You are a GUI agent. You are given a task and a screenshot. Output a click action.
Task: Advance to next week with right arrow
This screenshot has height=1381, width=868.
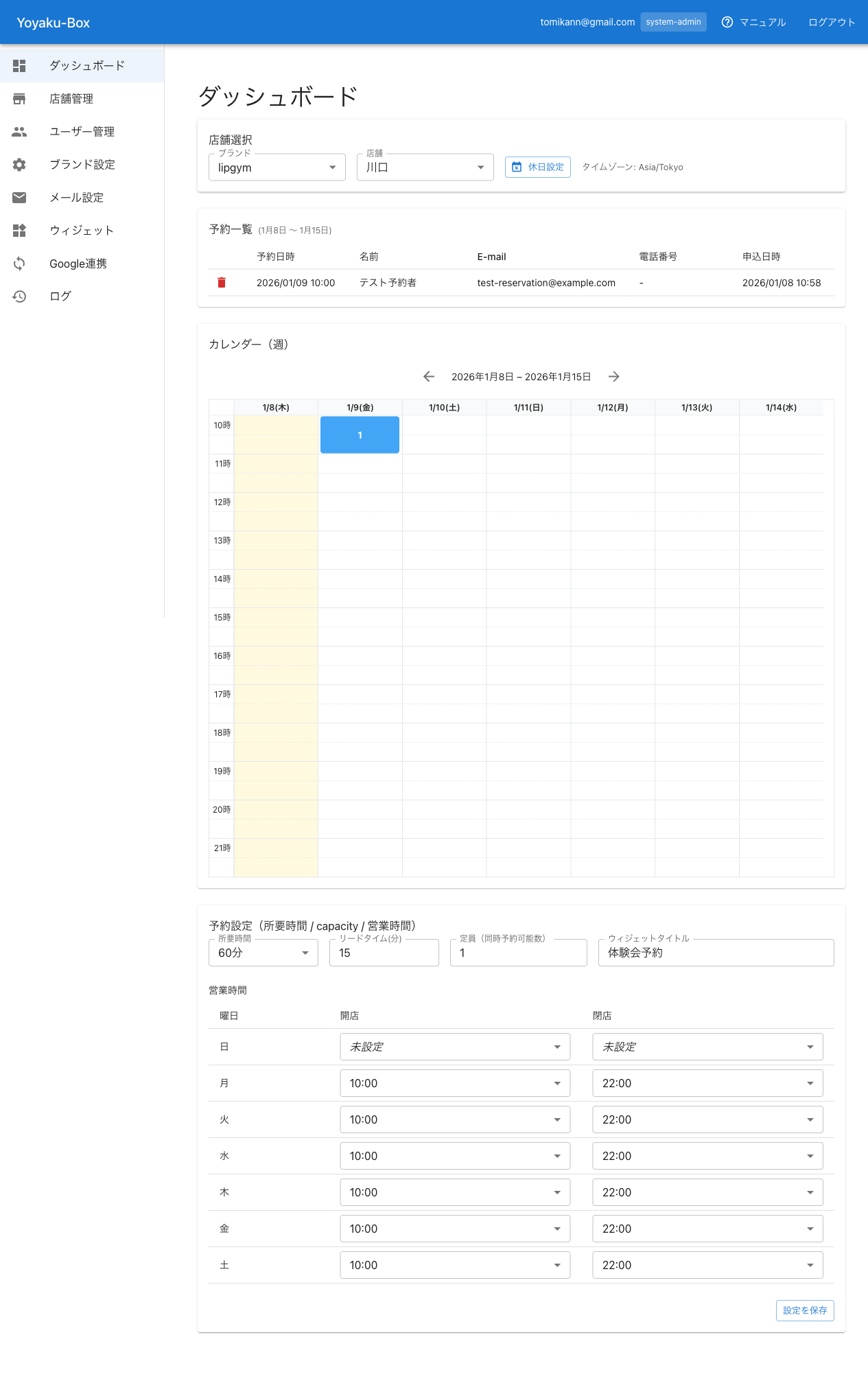point(614,377)
